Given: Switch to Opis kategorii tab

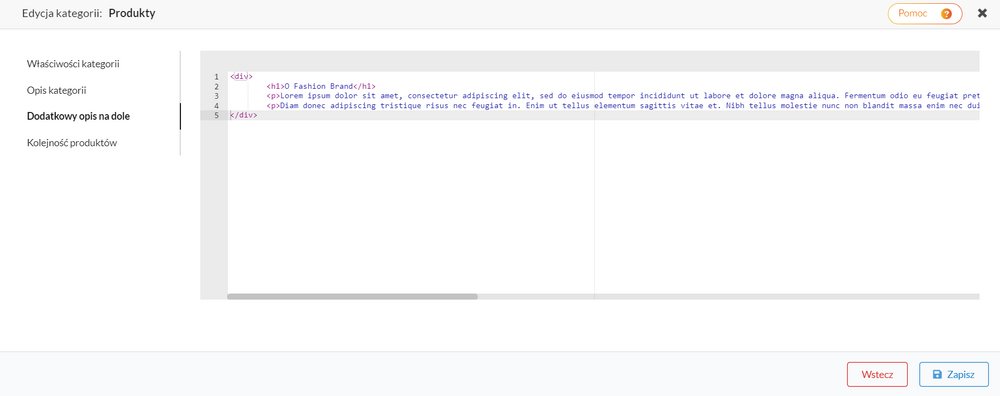Looking at the screenshot, I should (x=57, y=90).
